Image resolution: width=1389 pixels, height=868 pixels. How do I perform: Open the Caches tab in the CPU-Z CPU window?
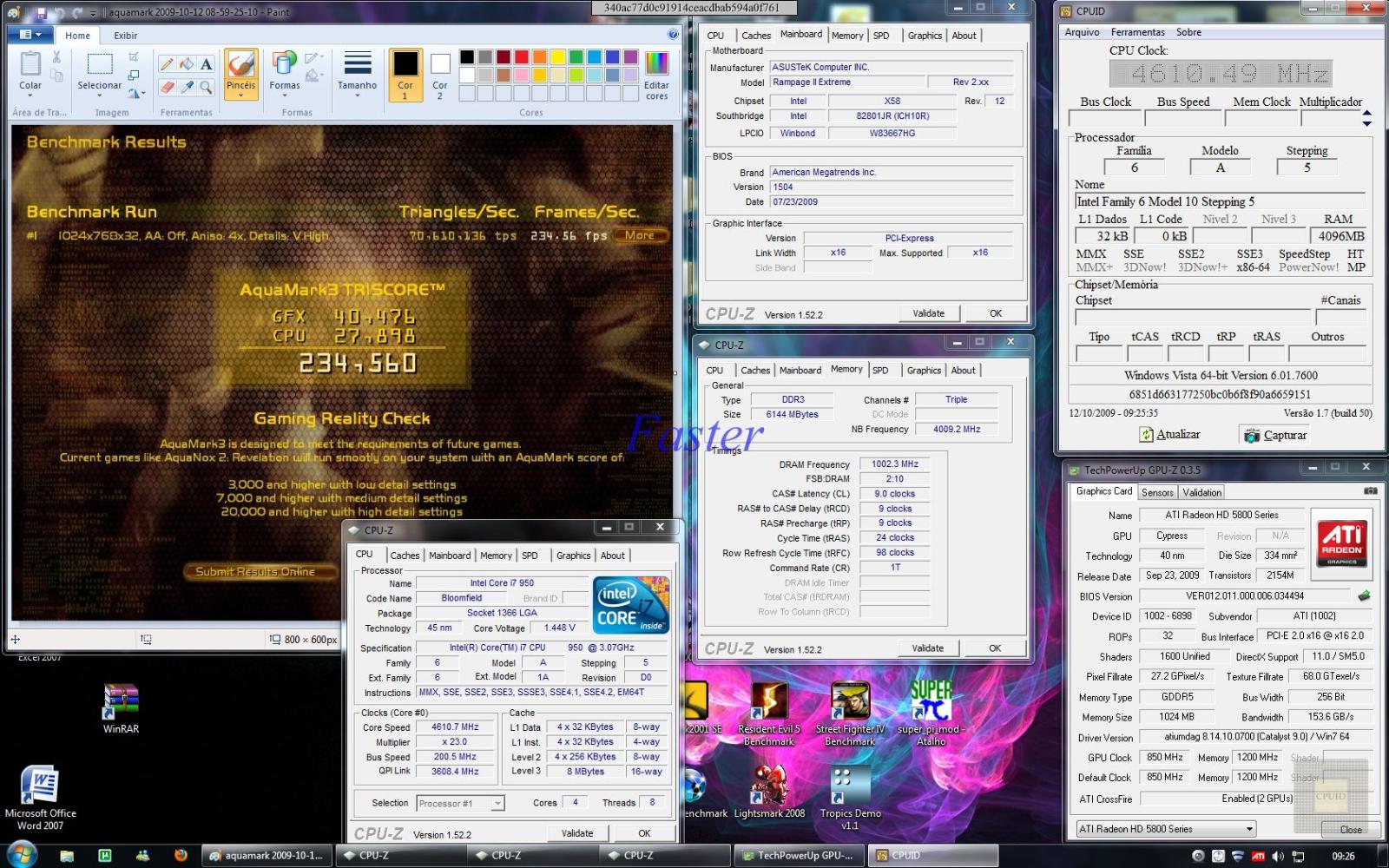(405, 556)
